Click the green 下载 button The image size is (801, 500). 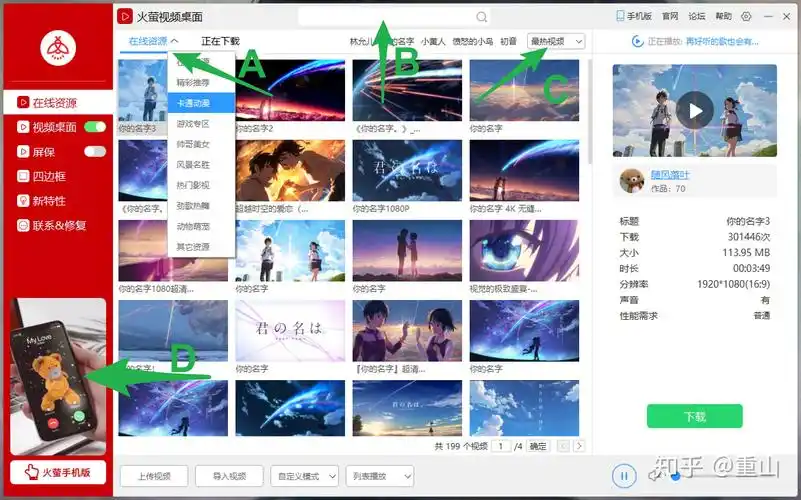(695, 416)
